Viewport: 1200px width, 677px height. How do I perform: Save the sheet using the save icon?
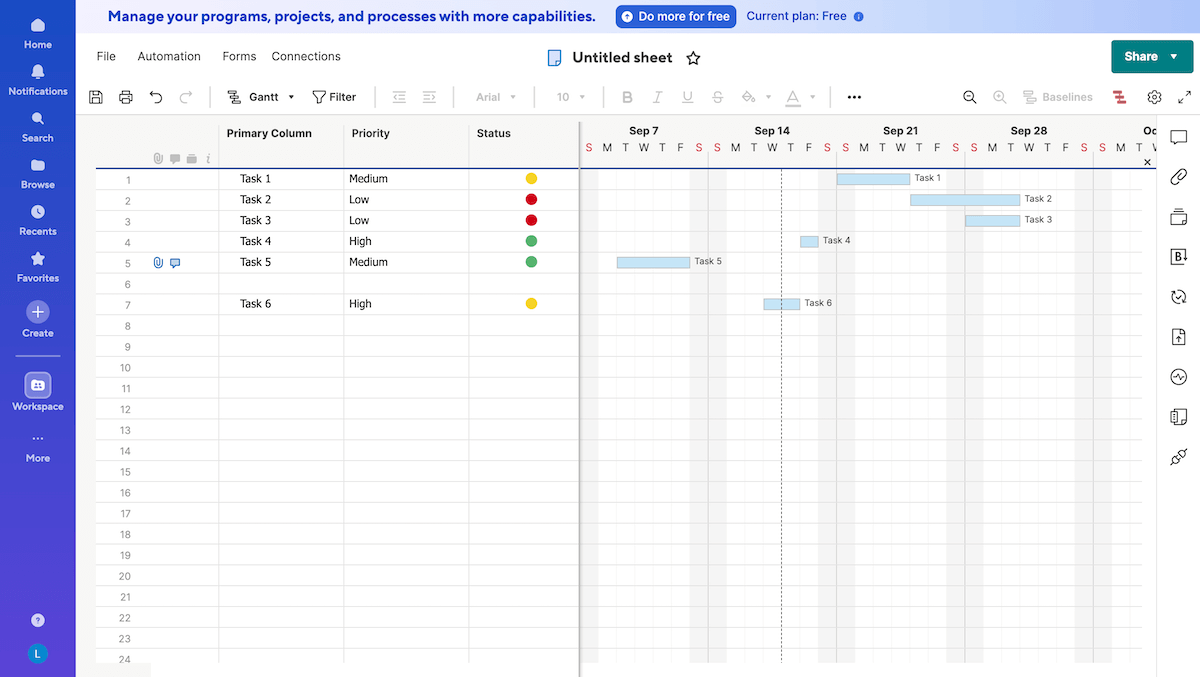[95, 97]
